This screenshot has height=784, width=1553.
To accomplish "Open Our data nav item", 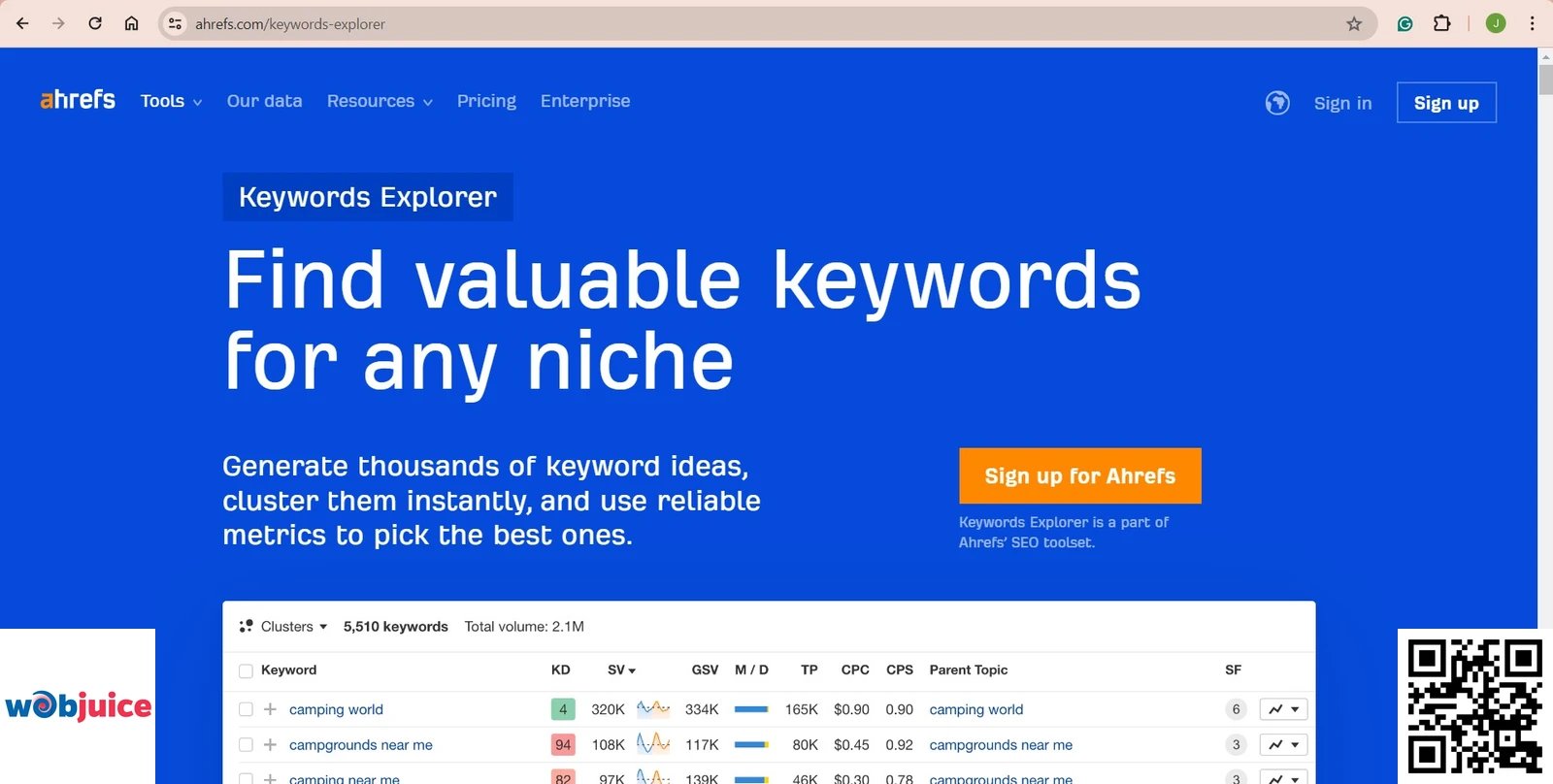I will click(264, 101).
